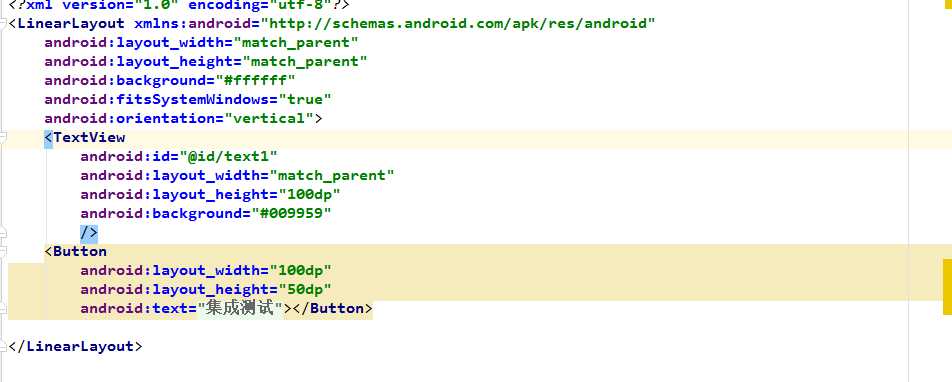Screen dimensions: 952x382
Task: Click Button's layout_height "50dp" value
Action: (305, 289)
